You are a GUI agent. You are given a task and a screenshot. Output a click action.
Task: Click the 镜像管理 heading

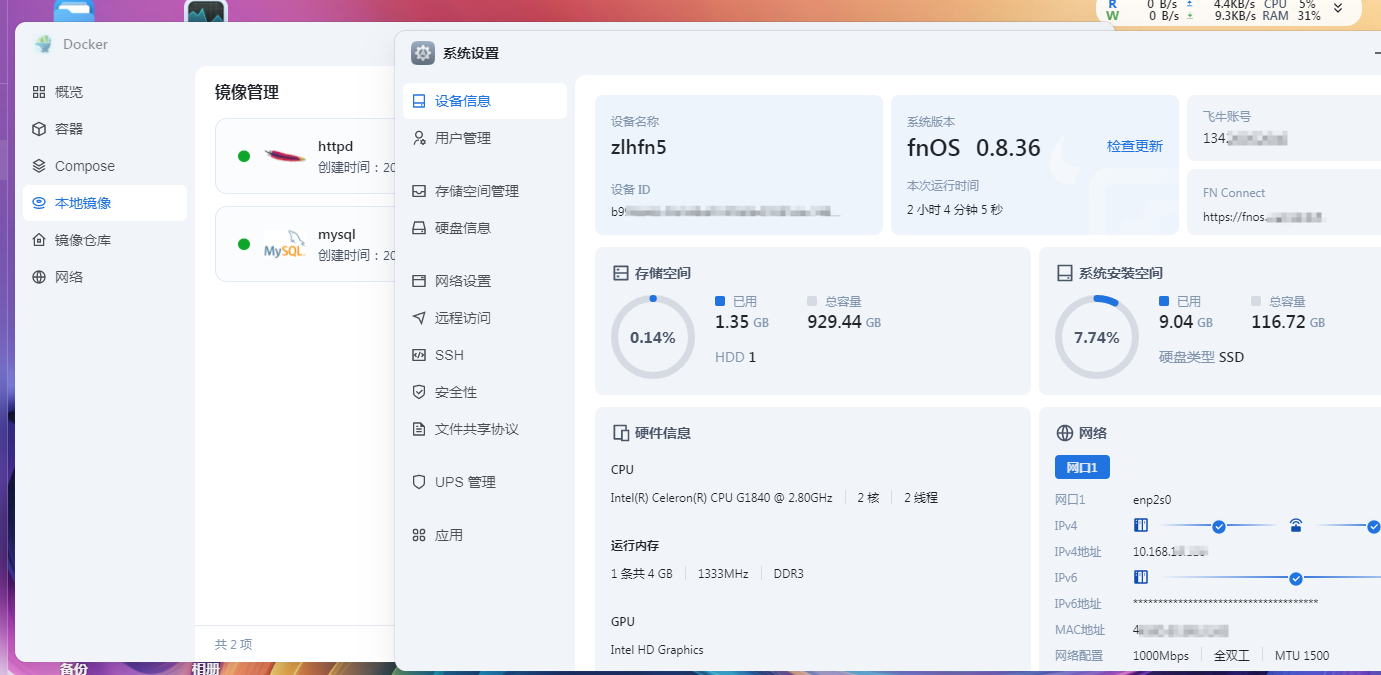point(247,92)
